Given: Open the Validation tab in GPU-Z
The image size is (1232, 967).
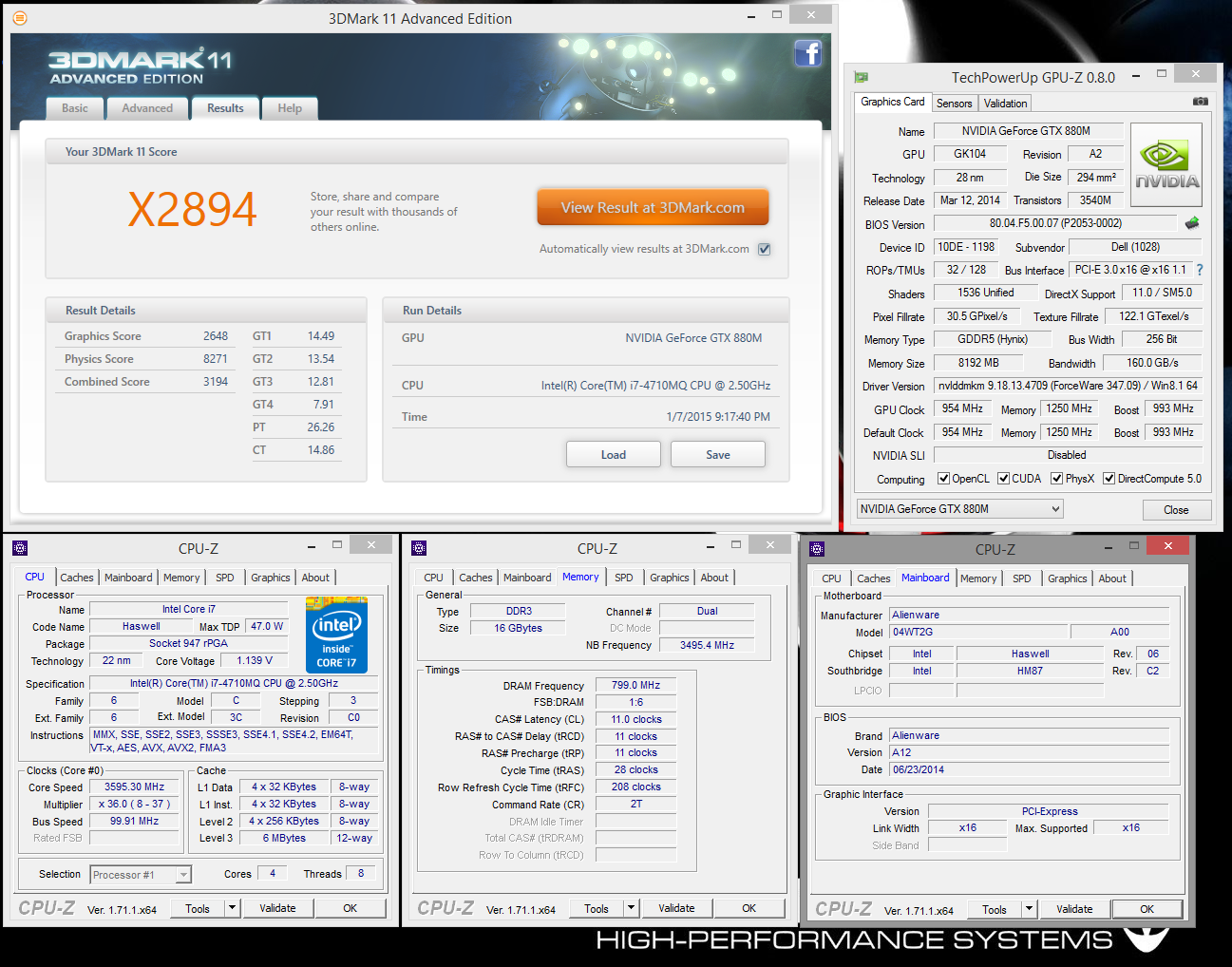Looking at the screenshot, I should (1005, 104).
